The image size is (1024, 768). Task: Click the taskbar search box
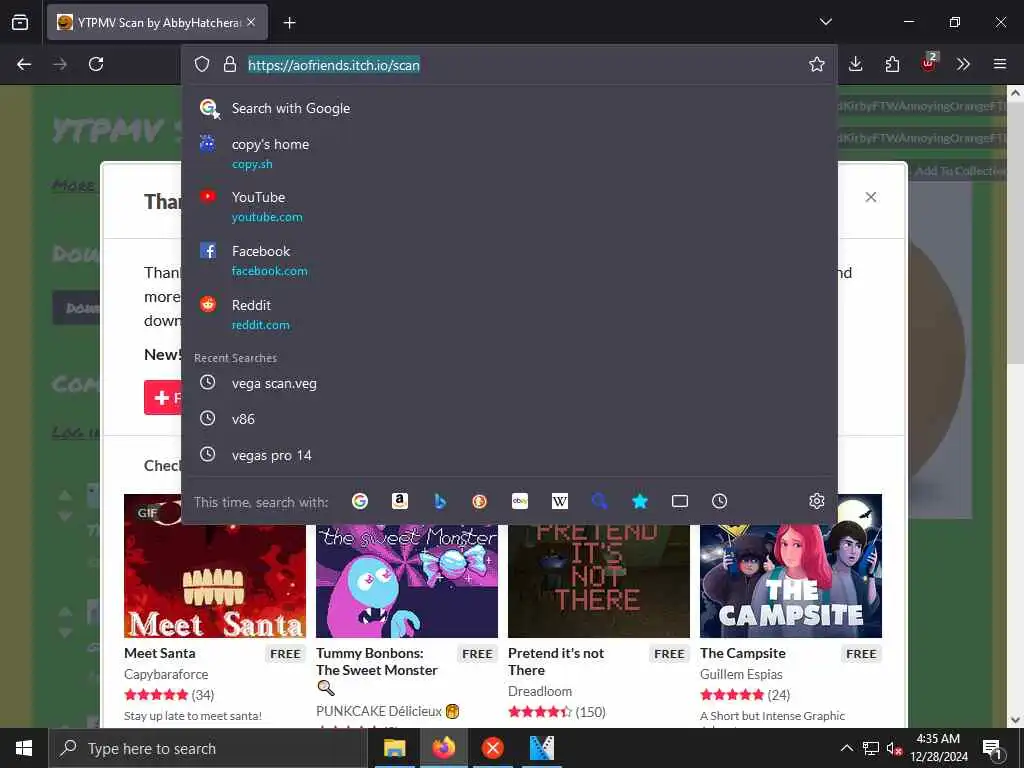point(208,748)
